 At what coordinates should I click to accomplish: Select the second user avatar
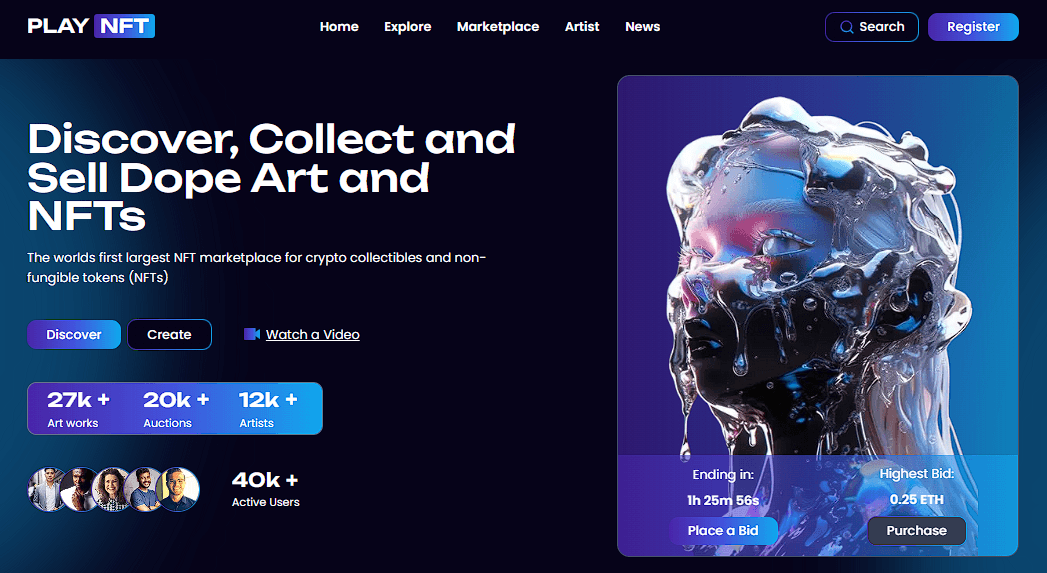click(x=79, y=490)
